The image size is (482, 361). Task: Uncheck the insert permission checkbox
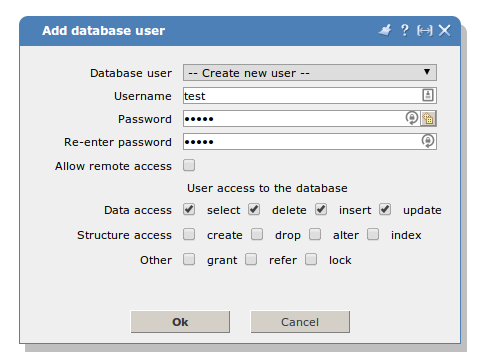click(x=321, y=210)
